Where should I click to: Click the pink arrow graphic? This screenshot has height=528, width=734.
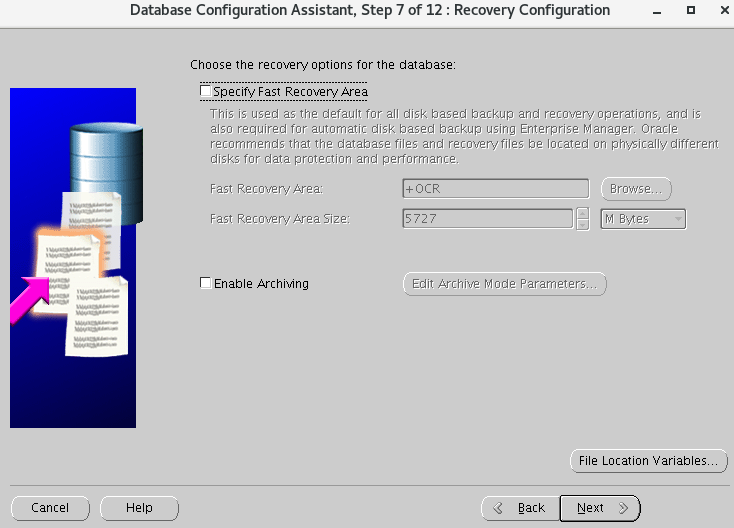[30, 300]
